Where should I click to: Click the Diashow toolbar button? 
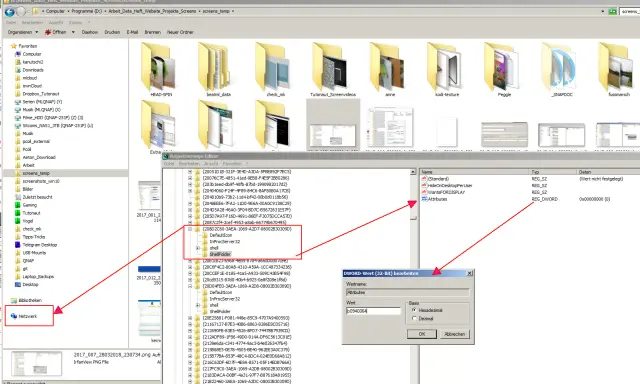89,32
